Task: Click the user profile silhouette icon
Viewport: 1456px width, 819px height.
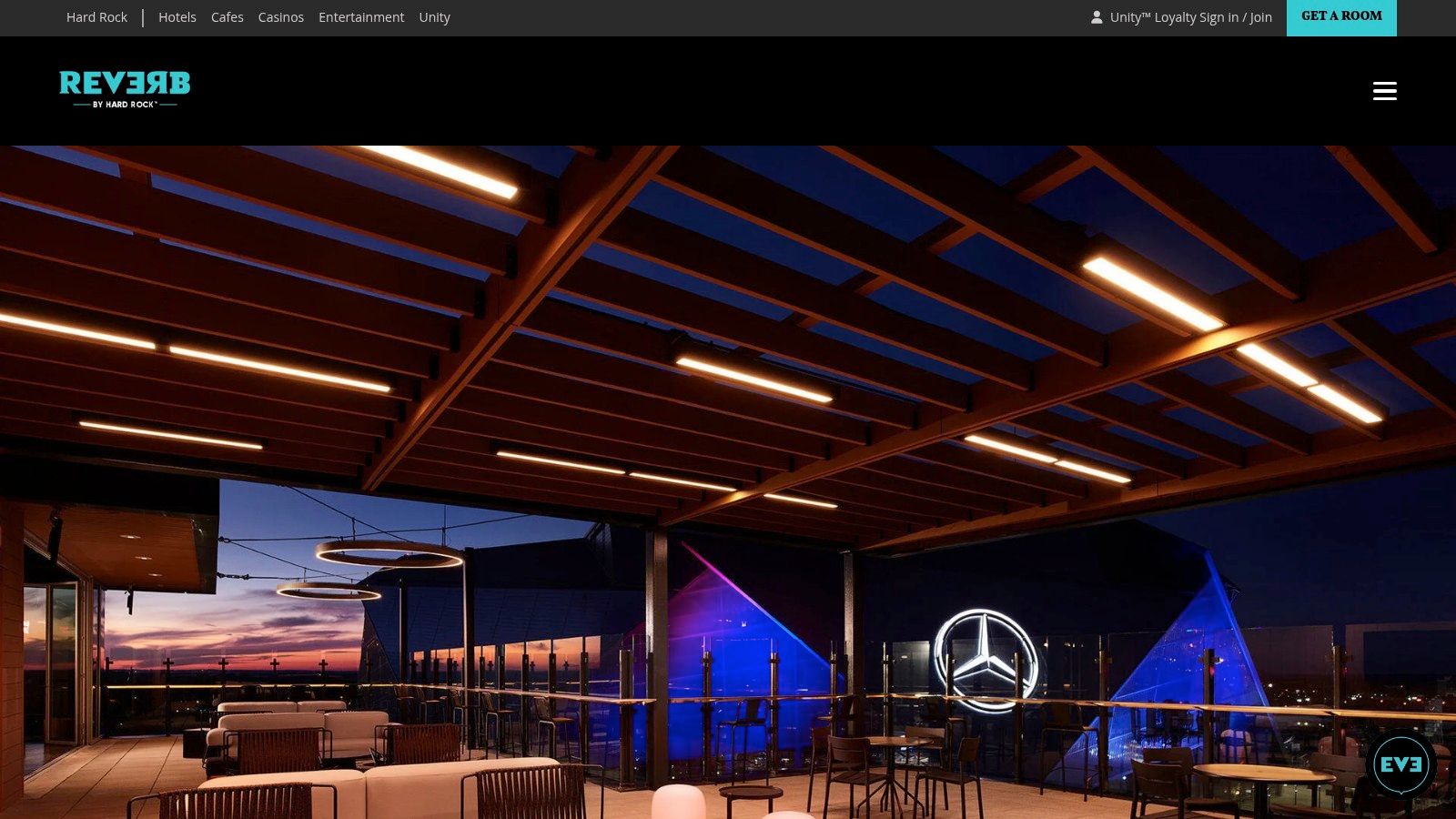Action: point(1097,17)
